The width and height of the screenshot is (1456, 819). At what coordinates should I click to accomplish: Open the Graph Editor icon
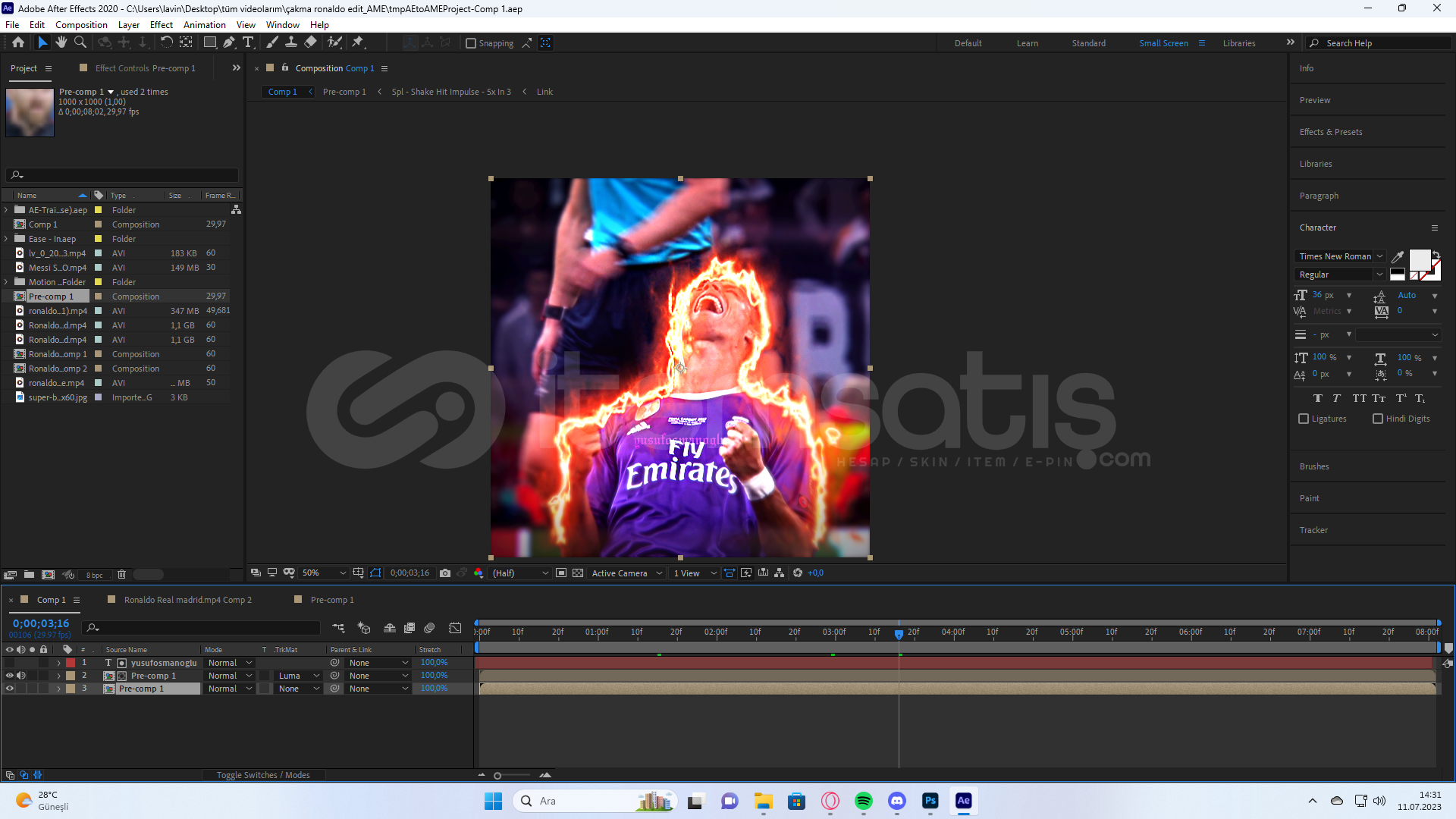pos(455,628)
